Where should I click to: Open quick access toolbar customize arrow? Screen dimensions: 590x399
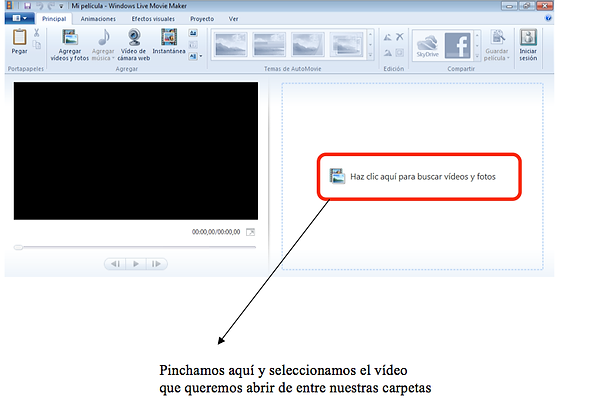[x=61, y=6]
